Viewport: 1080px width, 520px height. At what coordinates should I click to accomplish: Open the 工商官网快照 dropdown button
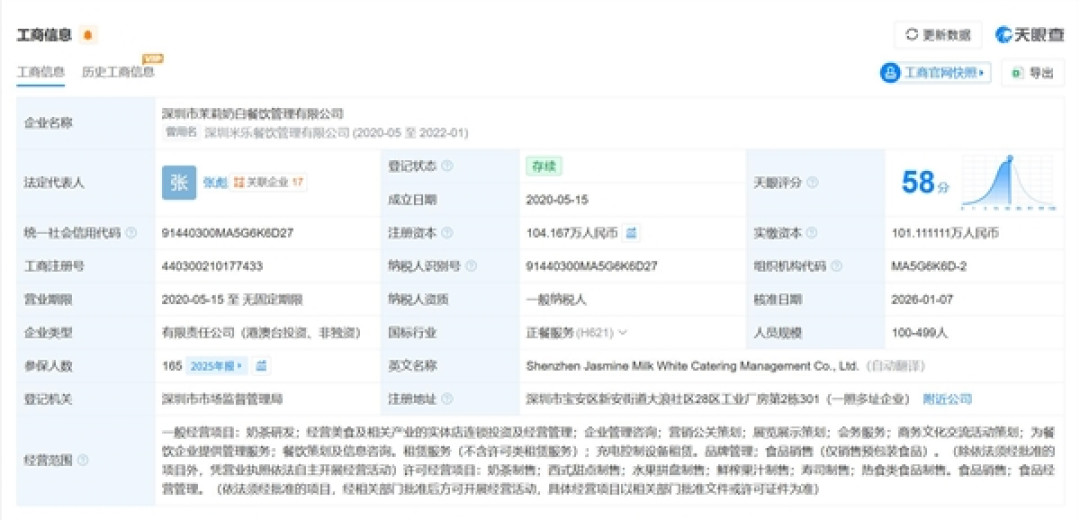935,73
